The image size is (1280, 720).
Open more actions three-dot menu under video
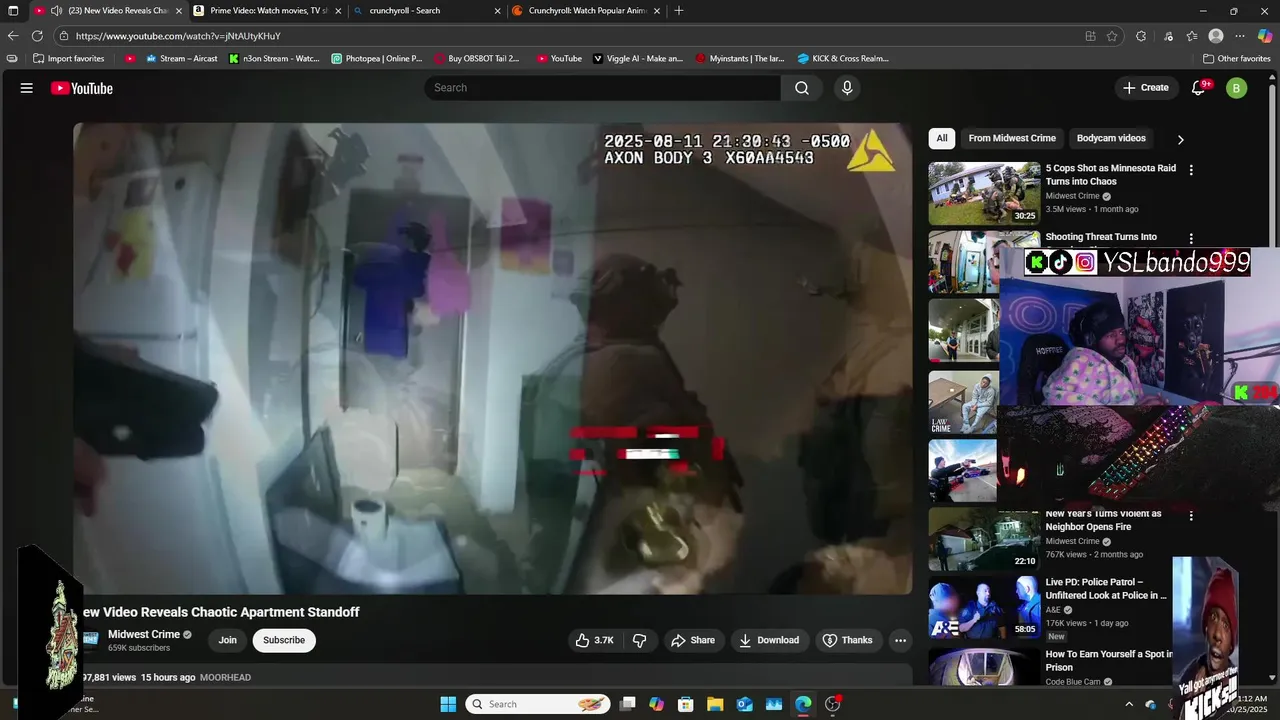(x=900, y=640)
